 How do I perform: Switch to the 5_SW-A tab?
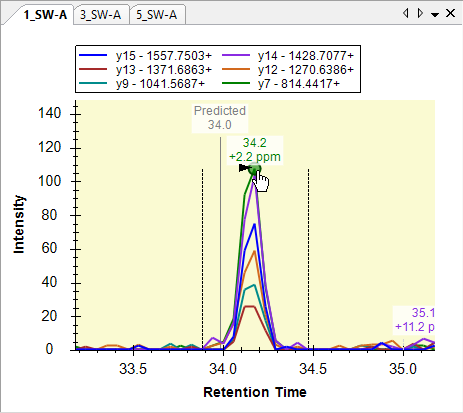(x=156, y=15)
